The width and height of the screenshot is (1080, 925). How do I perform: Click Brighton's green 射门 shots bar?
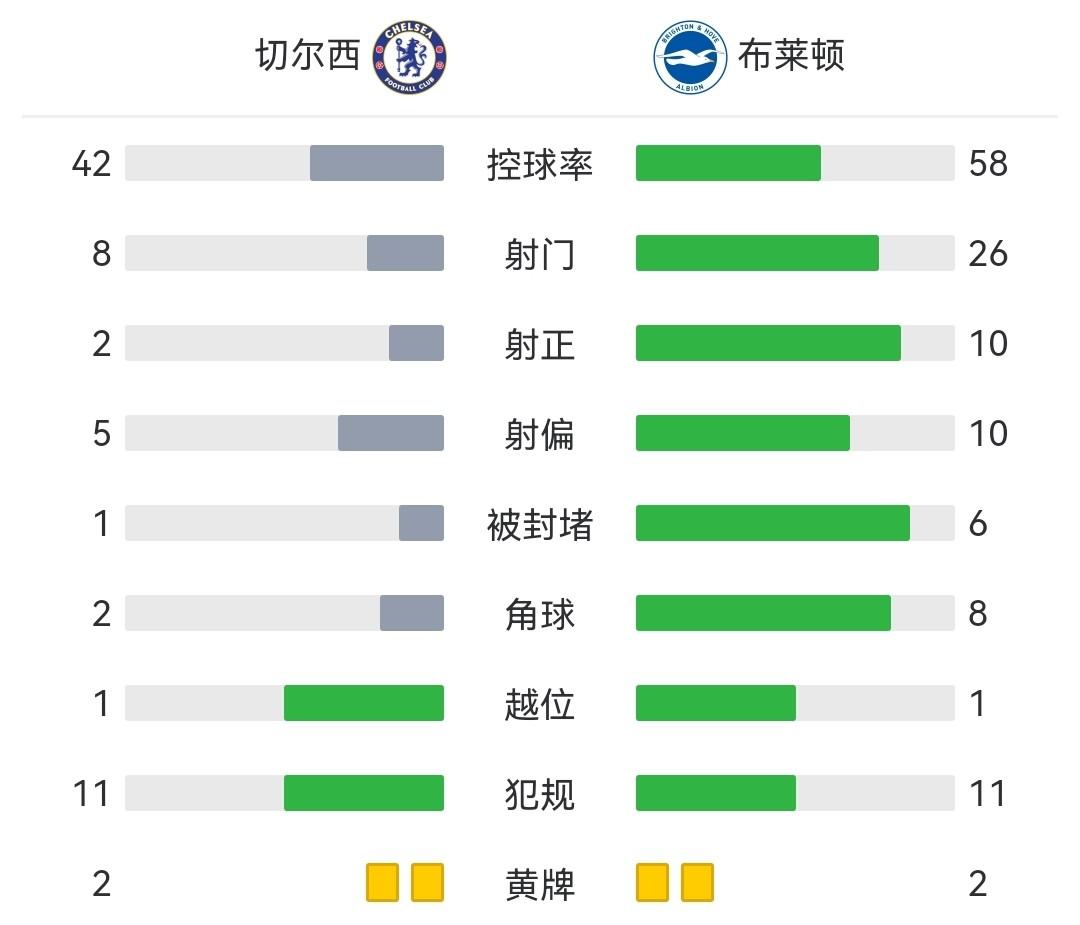pos(757,253)
